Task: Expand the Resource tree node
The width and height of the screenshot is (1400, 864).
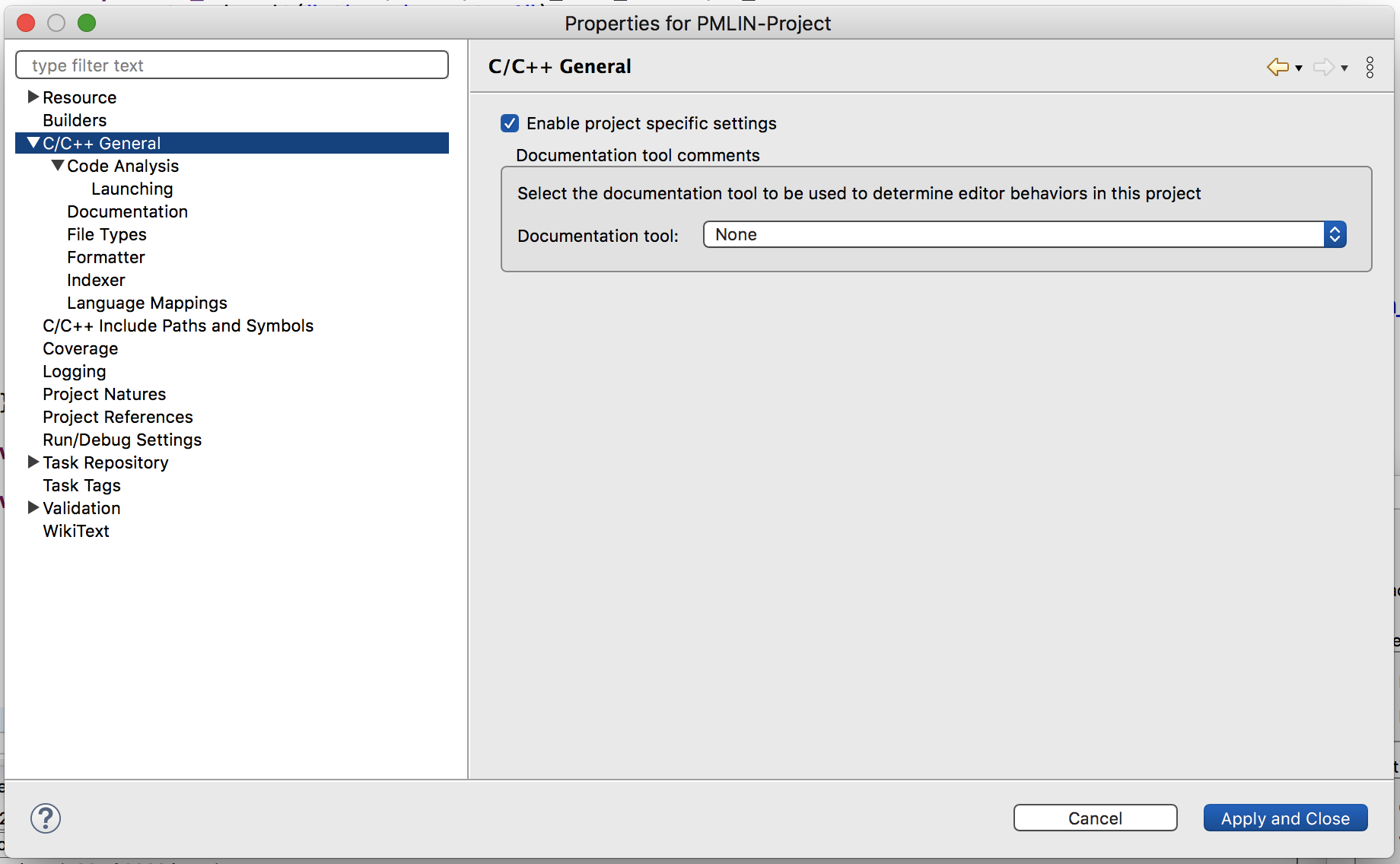Action: pyautogui.click(x=33, y=97)
